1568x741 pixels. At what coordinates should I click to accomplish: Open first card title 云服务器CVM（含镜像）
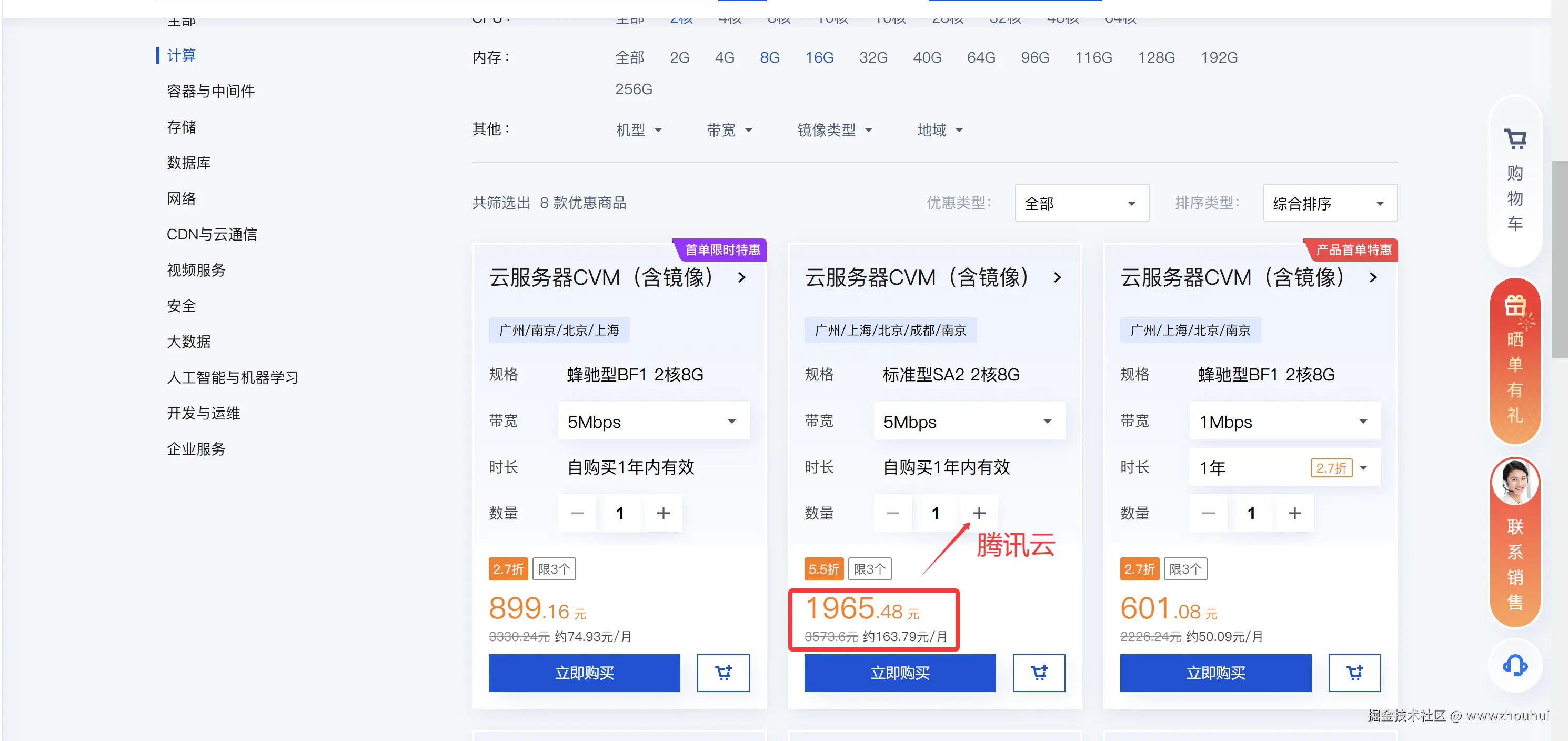tap(601, 278)
